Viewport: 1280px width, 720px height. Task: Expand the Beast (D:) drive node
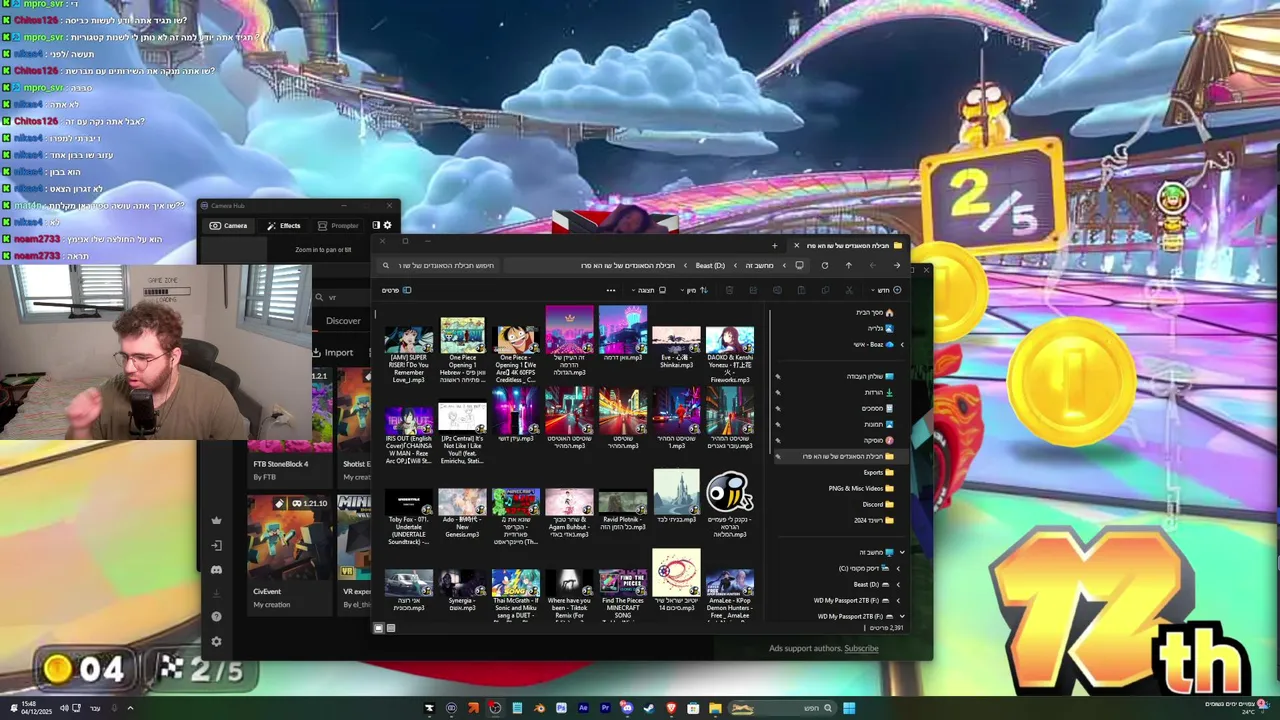898,584
